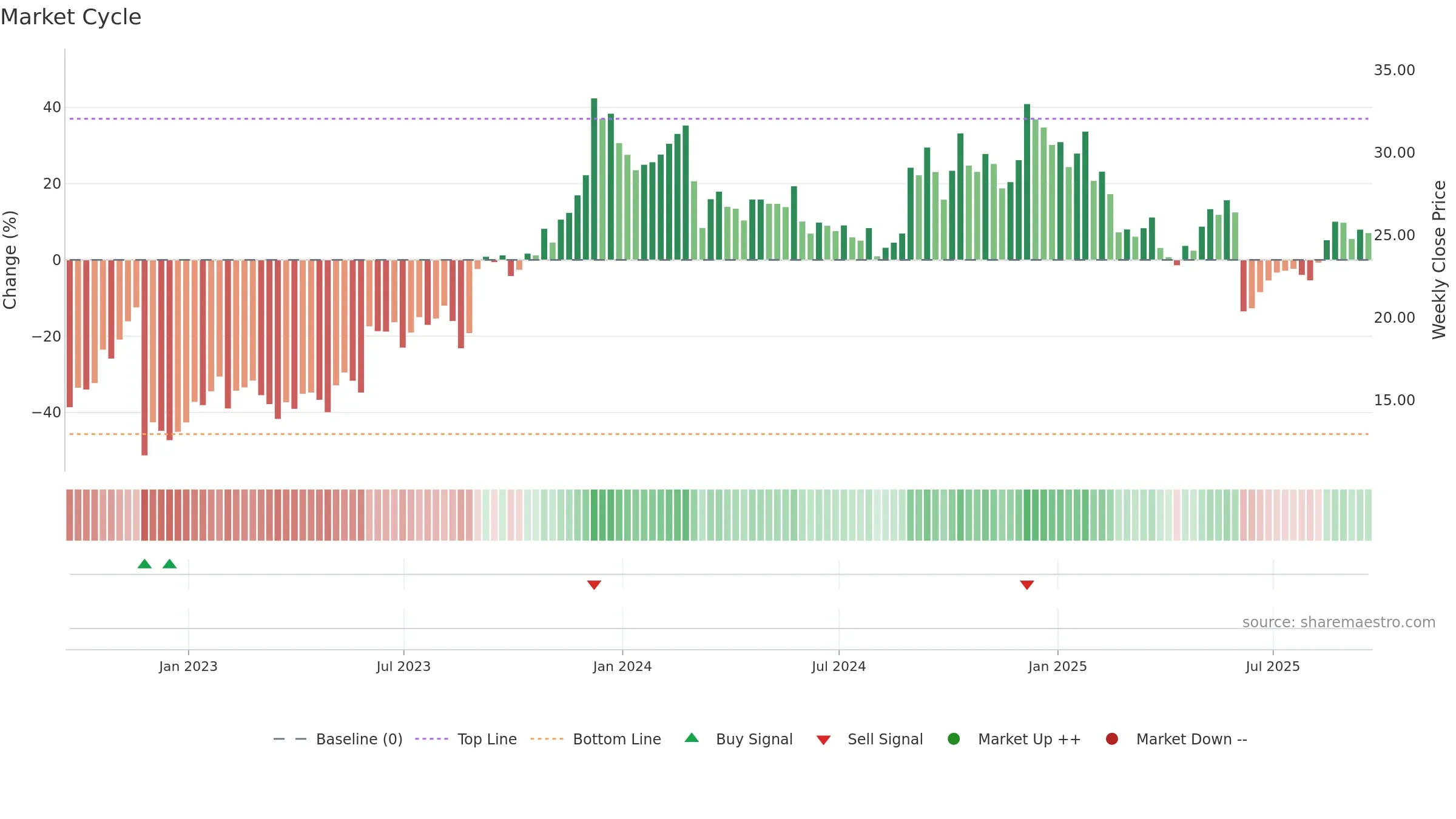Toggle the Market Up ++ legend entry
The height and width of the screenshot is (819, 1456).
(x=1014, y=739)
